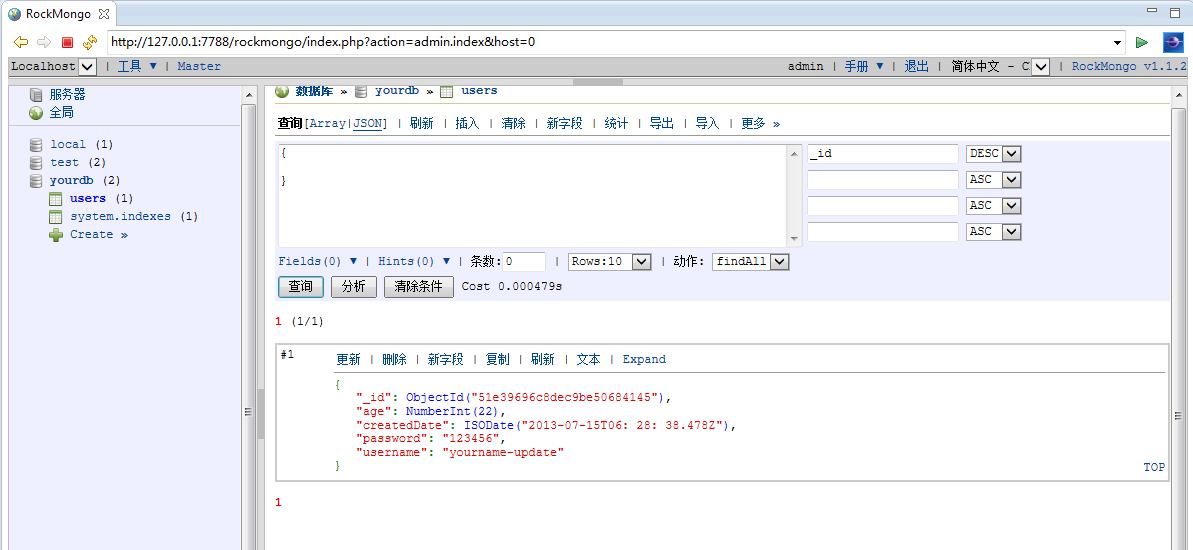The height and width of the screenshot is (550, 1193).
Task: Click the table icon in the breadcrumb
Action: click(x=447, y=91)
